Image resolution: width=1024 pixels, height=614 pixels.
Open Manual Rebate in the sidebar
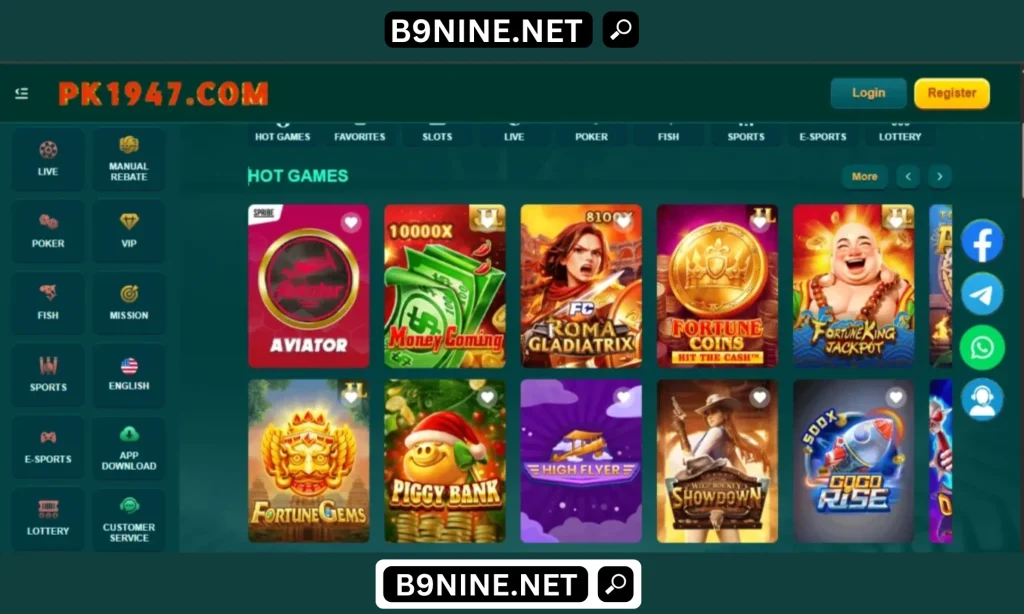(129, 159)
